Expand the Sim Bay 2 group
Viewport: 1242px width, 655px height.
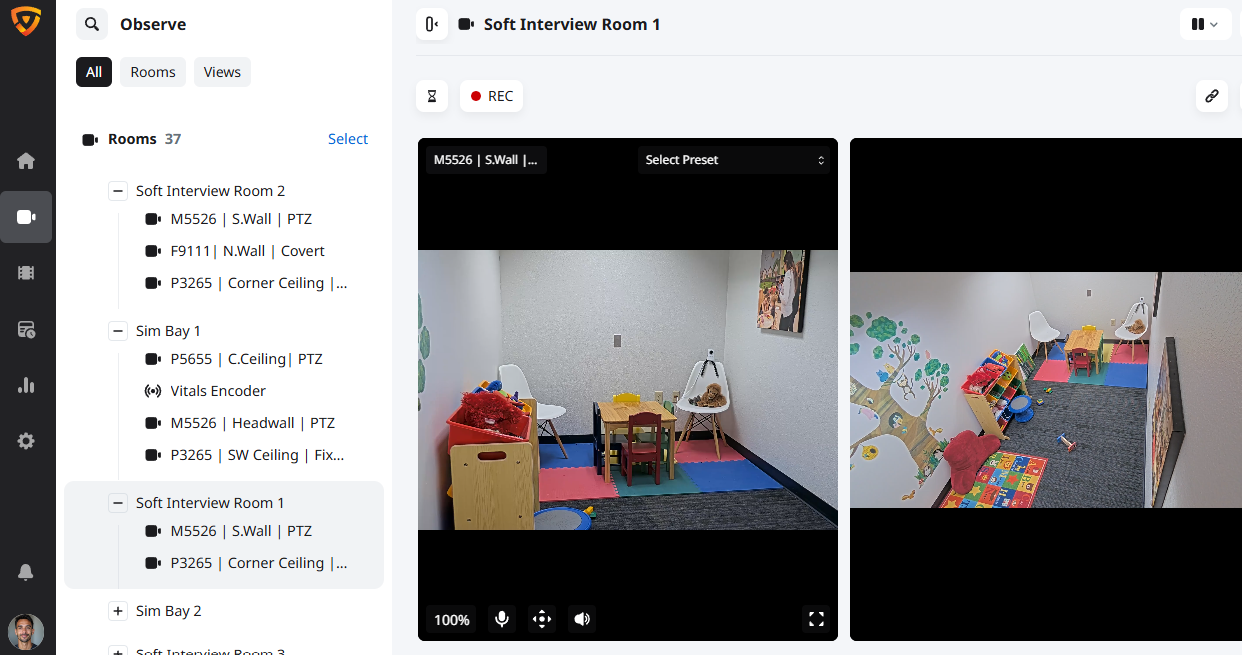118,611
